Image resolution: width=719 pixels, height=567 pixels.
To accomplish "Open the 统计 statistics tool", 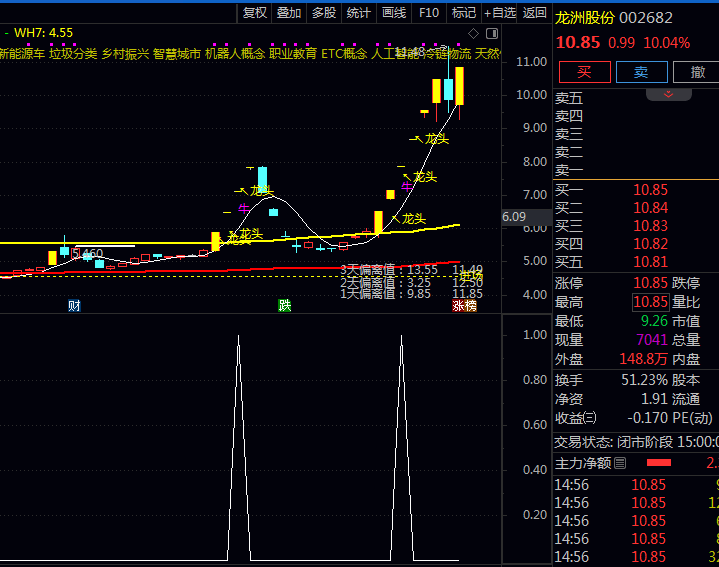I will [359, 13].
